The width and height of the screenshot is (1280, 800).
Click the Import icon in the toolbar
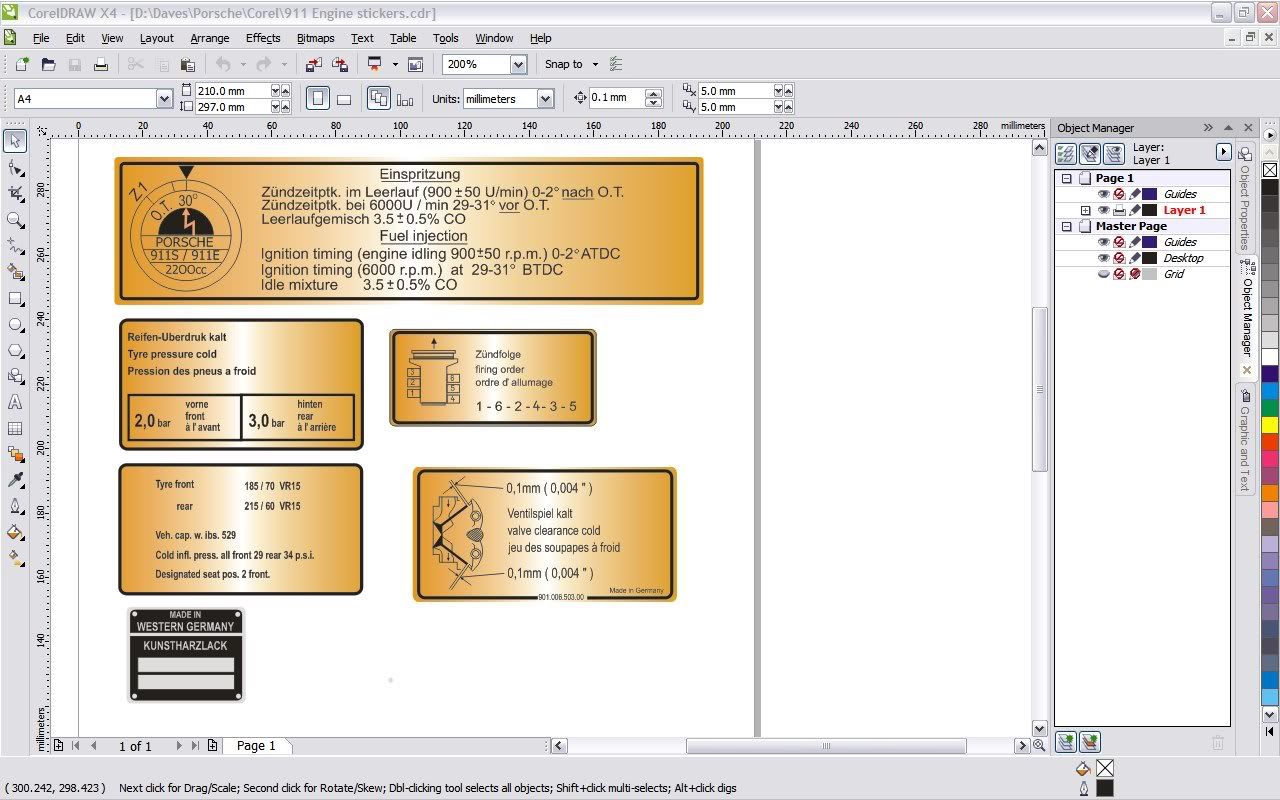click(313, 64)
